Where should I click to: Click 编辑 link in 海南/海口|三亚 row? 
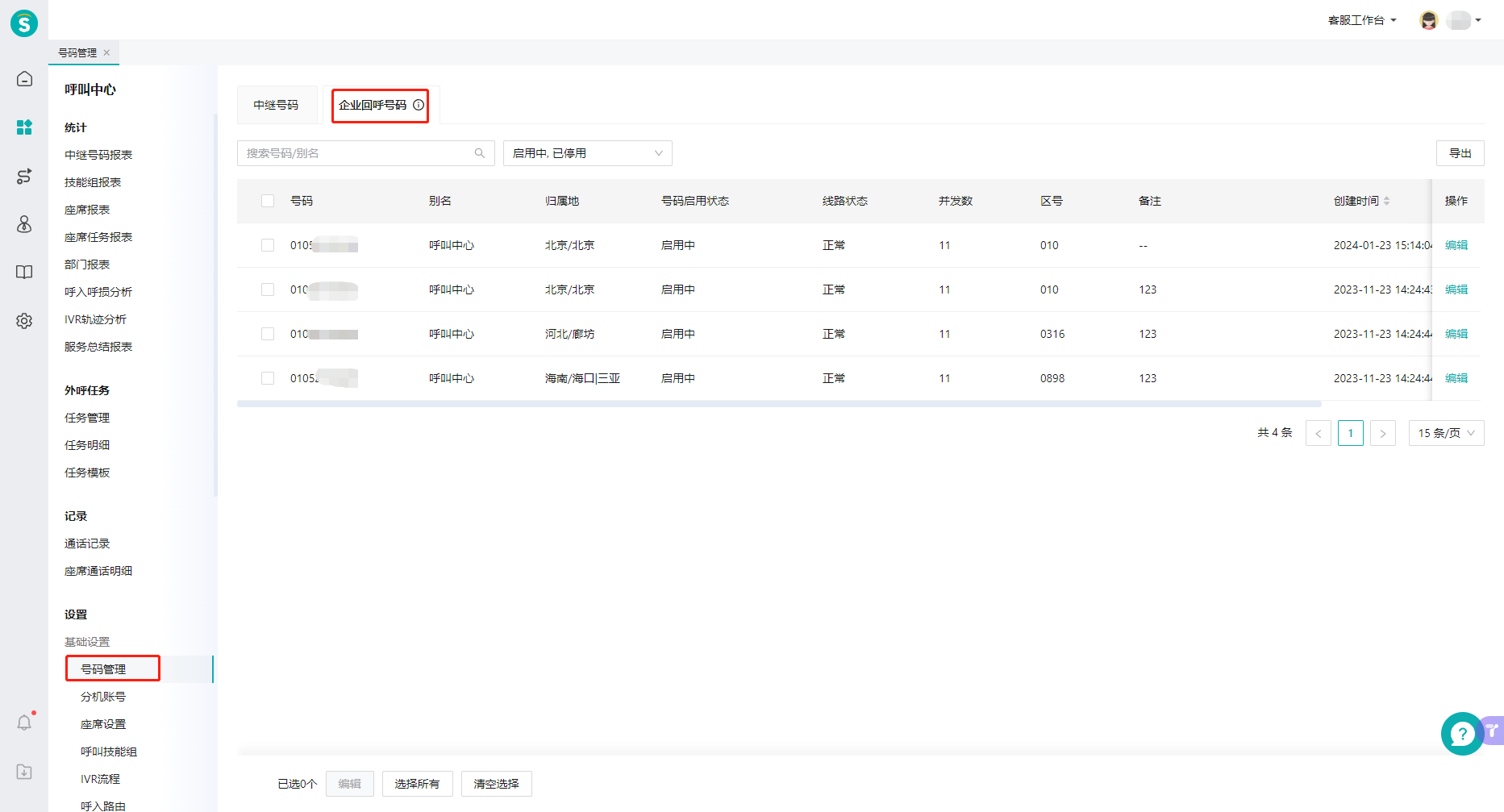click(1456, 378)
